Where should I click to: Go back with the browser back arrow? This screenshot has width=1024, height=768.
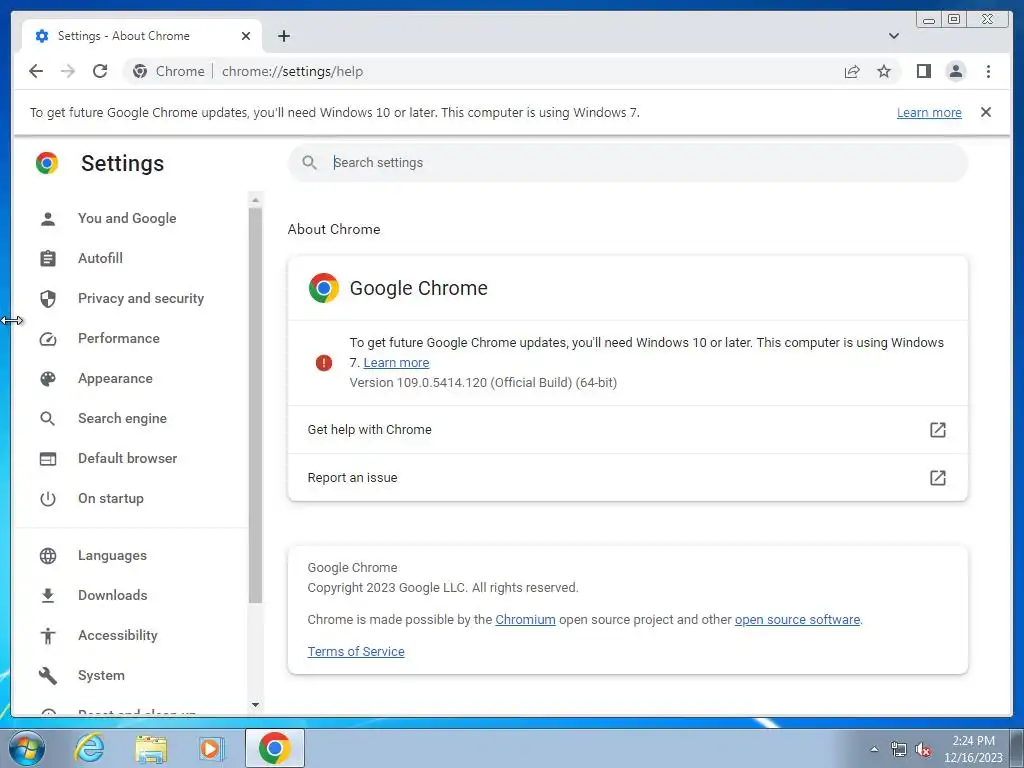click(36, 71)
